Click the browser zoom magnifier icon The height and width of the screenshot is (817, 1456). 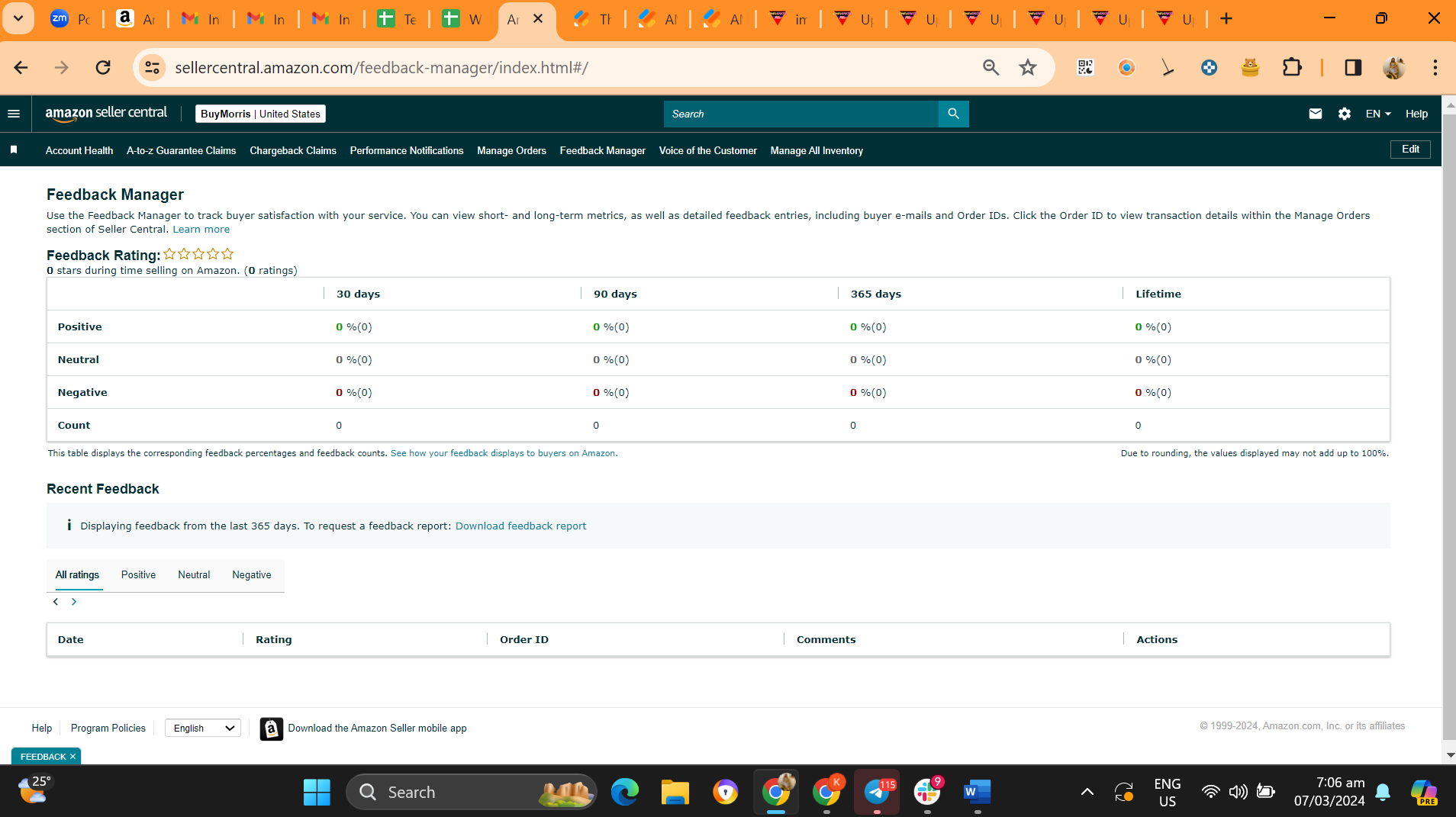pyautogui.click(x=991, y=68)
